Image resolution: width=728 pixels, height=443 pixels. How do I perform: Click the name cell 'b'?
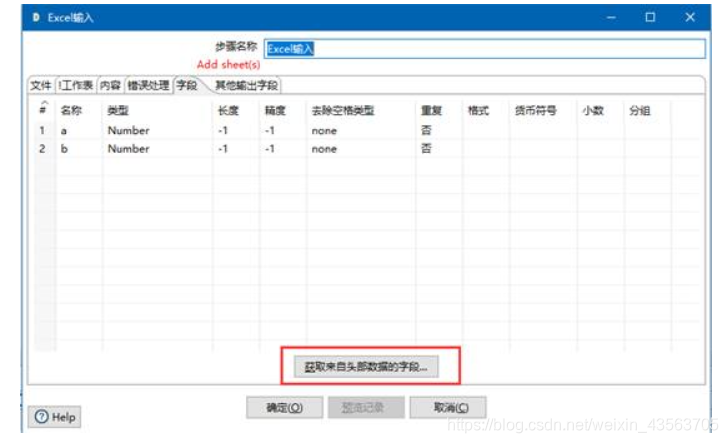pyautogui.click(x=64, y=149)
